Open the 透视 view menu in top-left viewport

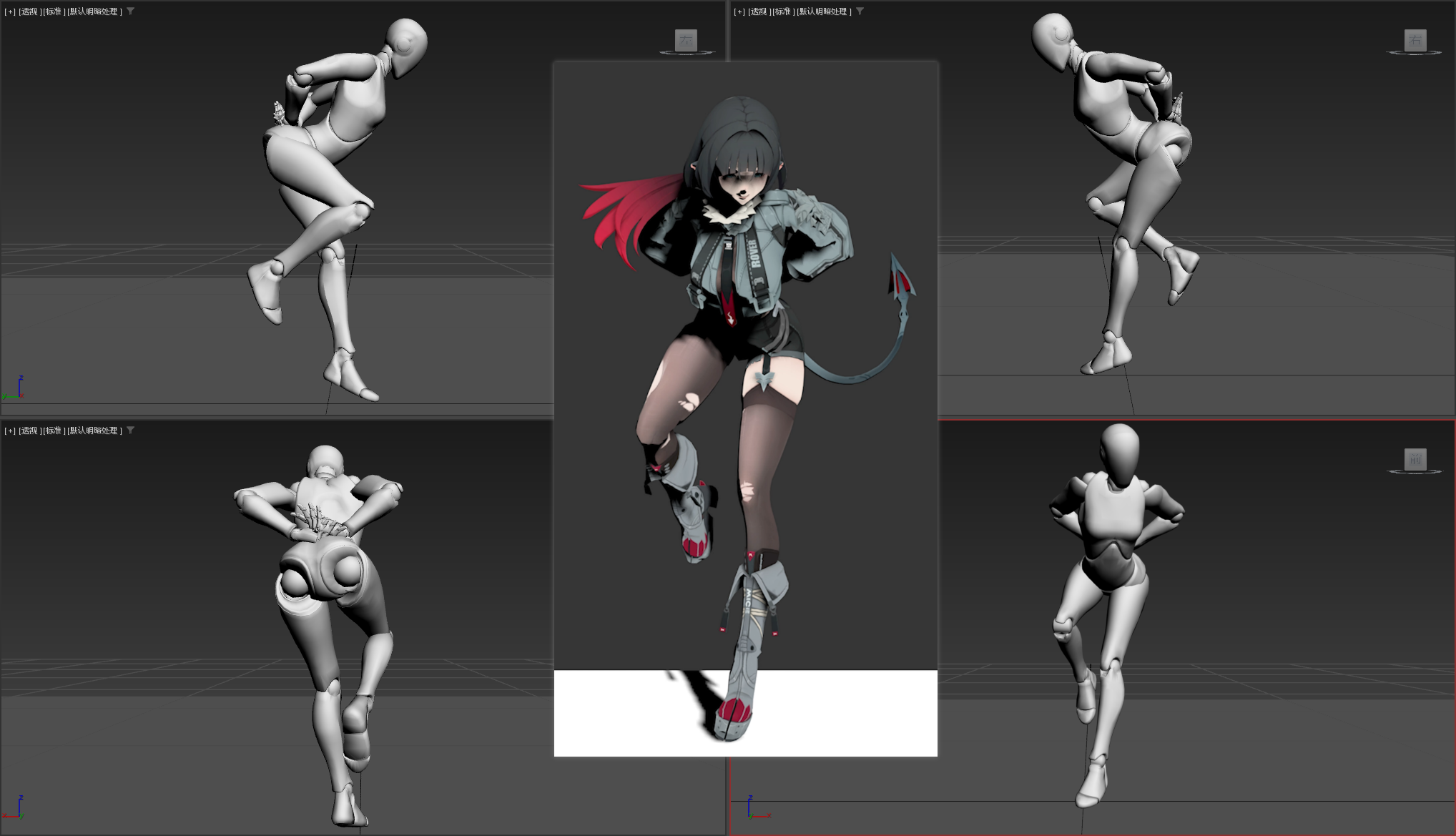tap(29, 11)
